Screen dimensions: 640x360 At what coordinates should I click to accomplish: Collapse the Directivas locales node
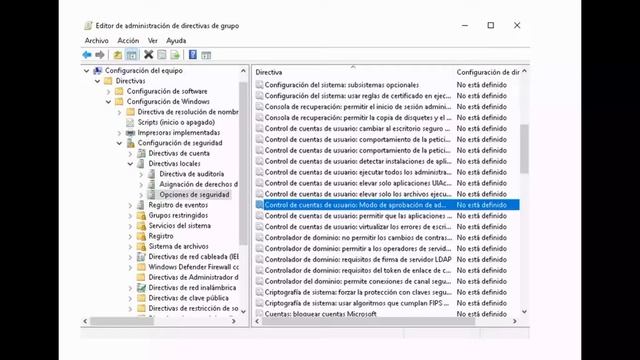pyautogui.click(x=131, y=164)
